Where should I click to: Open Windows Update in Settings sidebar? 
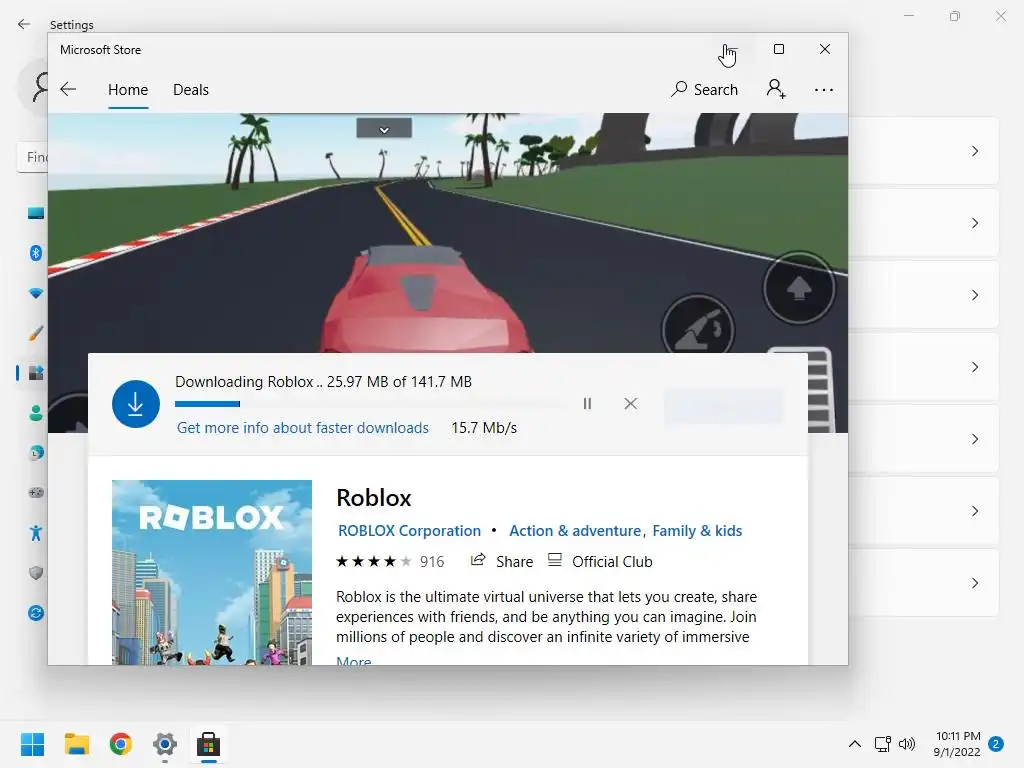(x=36, y=613)
